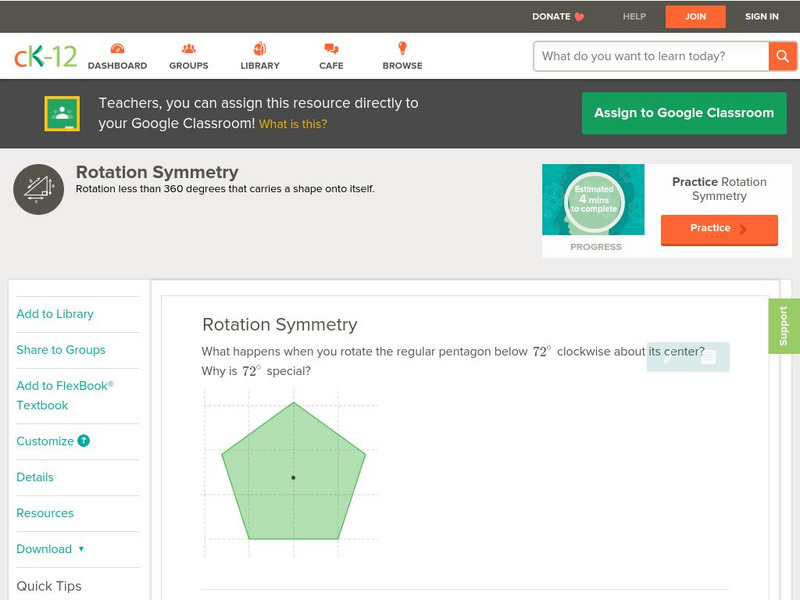Focus the 'What do you want to learn today?' search field
This screenshot has width=800, height=600.
[x=651, y=56]
